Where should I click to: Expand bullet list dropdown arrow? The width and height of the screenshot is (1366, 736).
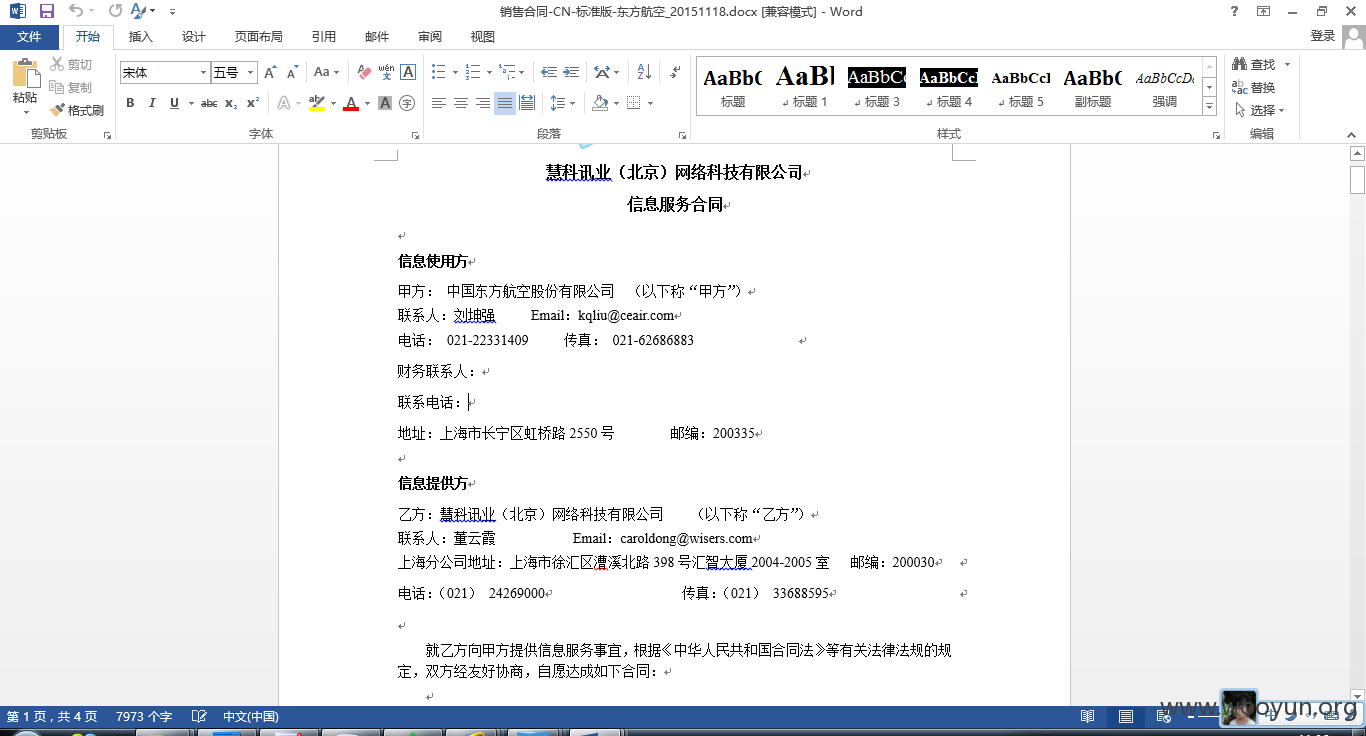coord(455,72)
